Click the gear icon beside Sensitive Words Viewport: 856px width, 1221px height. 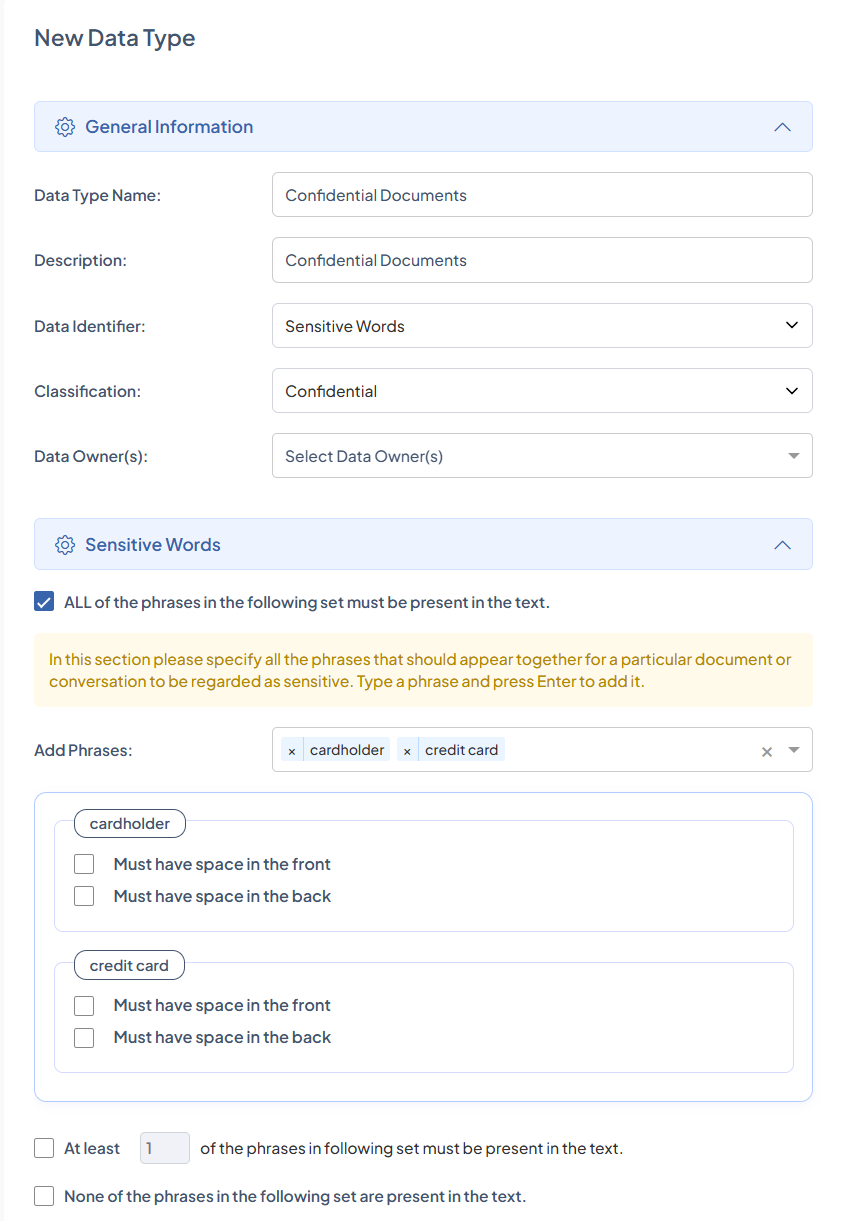[x=65, y=545]
